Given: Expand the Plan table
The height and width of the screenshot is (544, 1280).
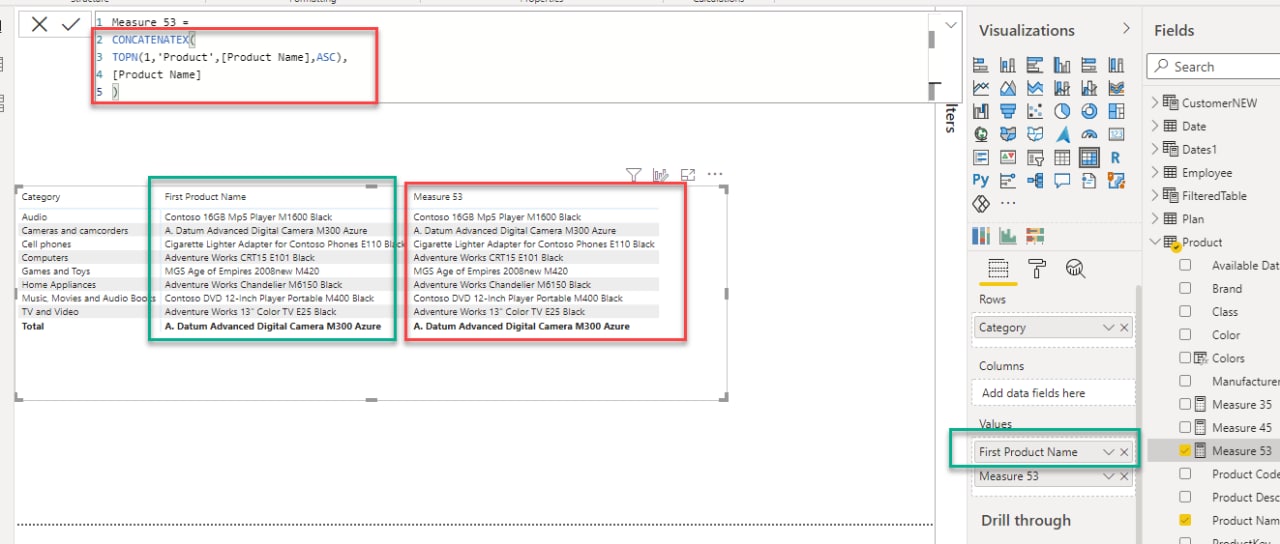Looking at the screenshot, I should (1155, 218).
